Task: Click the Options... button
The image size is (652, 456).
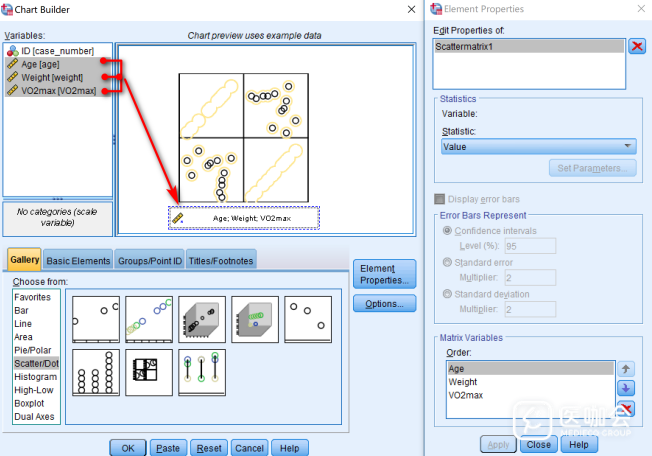Action: [384, 304]
